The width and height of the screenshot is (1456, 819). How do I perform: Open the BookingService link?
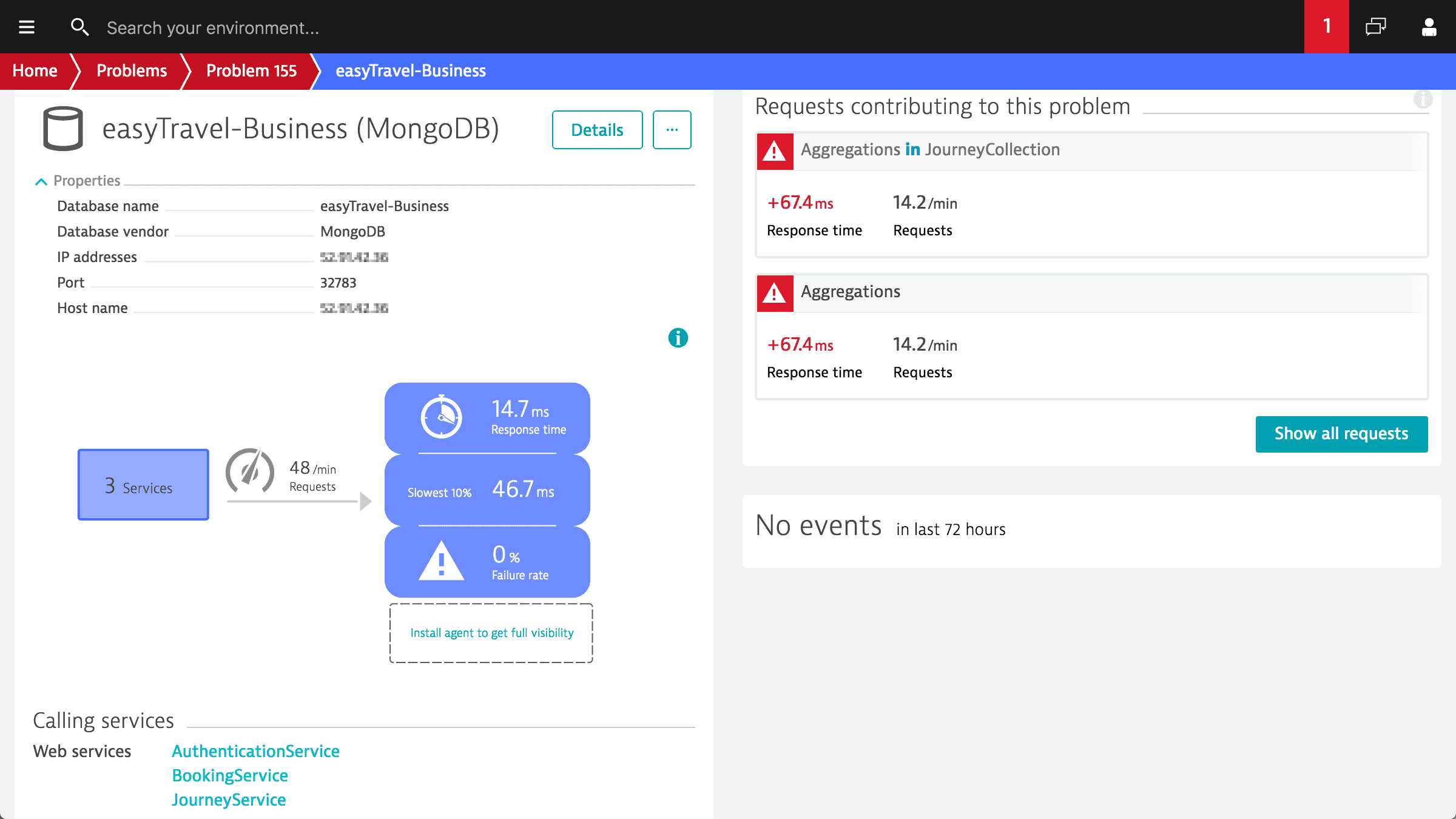[x=230, y=775]
